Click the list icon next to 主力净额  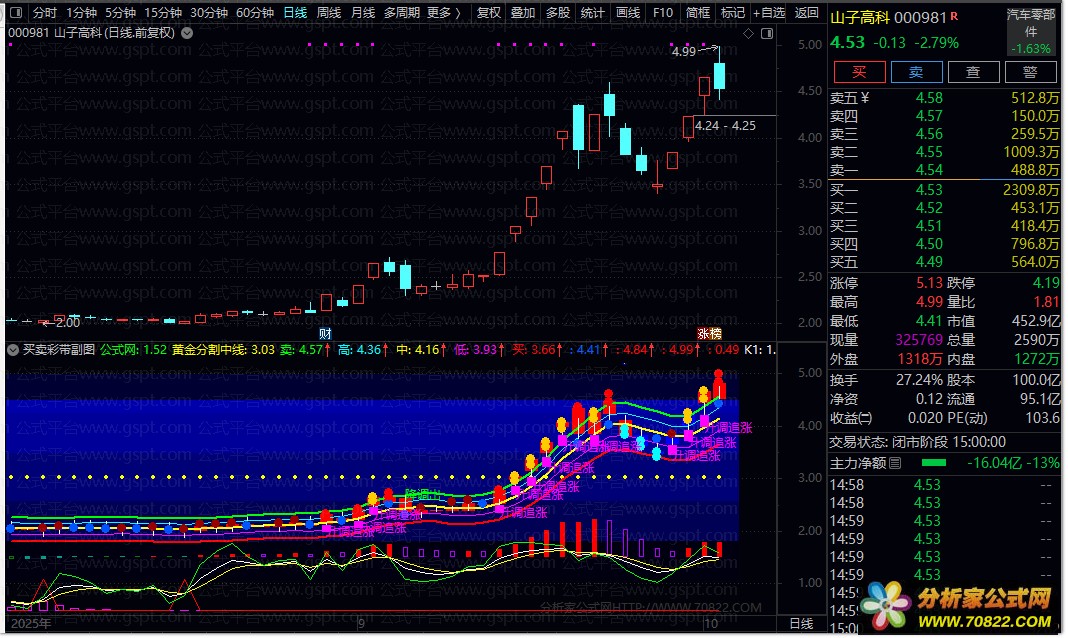point(895,463)
